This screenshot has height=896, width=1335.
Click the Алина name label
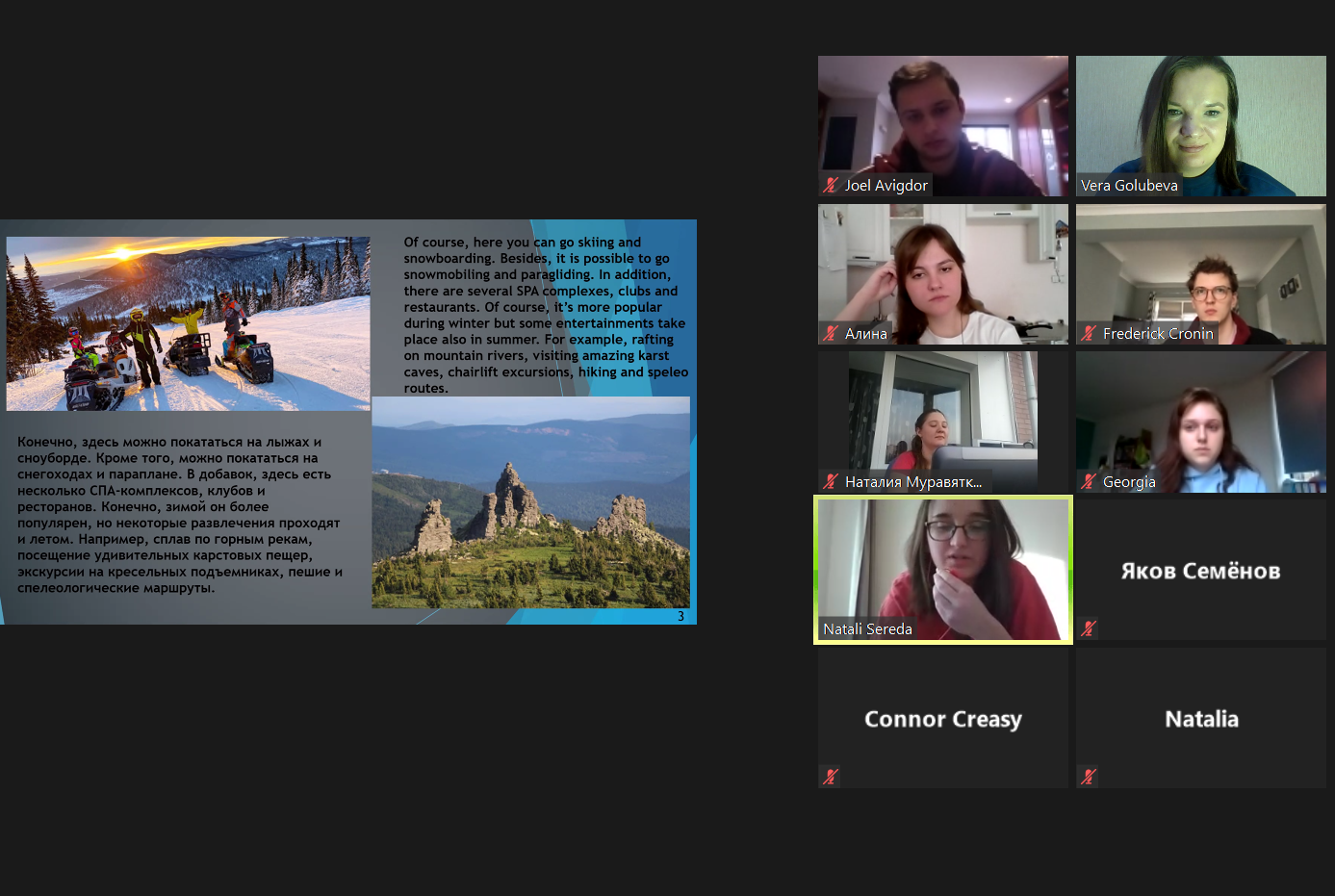coord(866,334)
